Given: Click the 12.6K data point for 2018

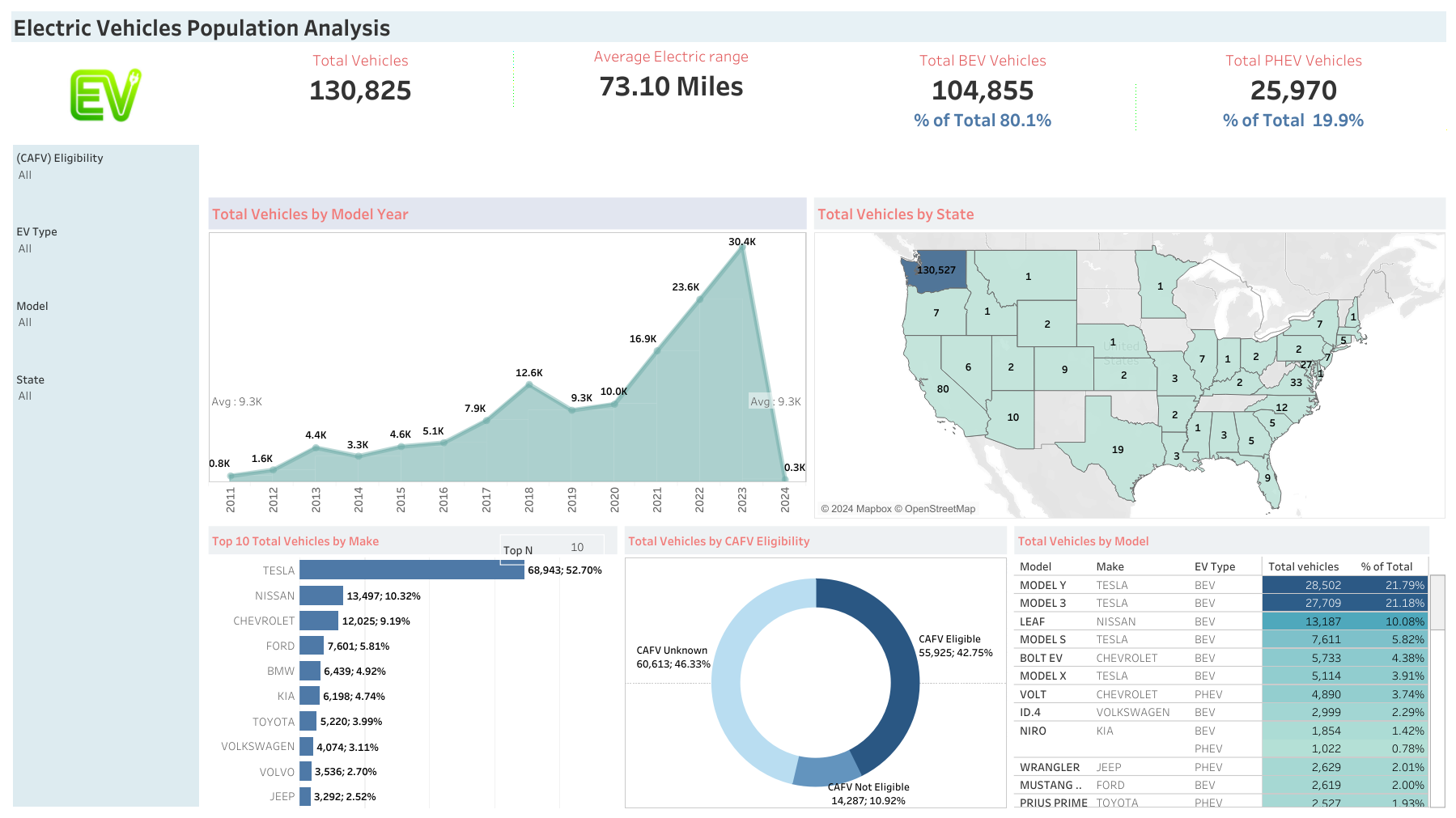Looking at the screenshot, I should click(x=529, y=384).
